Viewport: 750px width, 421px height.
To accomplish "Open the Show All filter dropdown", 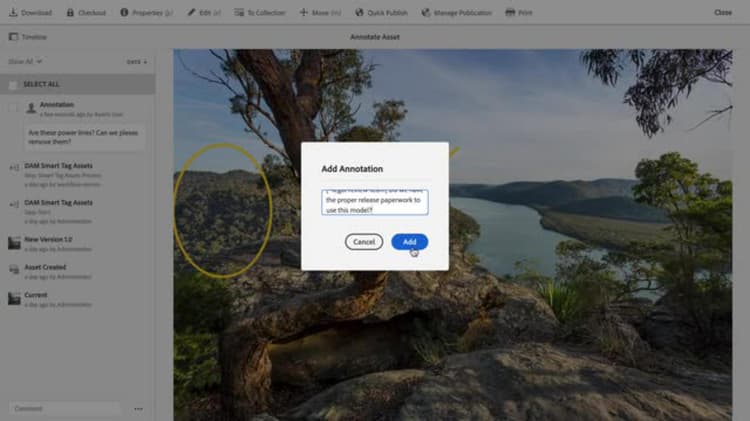I will coord(25,61).
